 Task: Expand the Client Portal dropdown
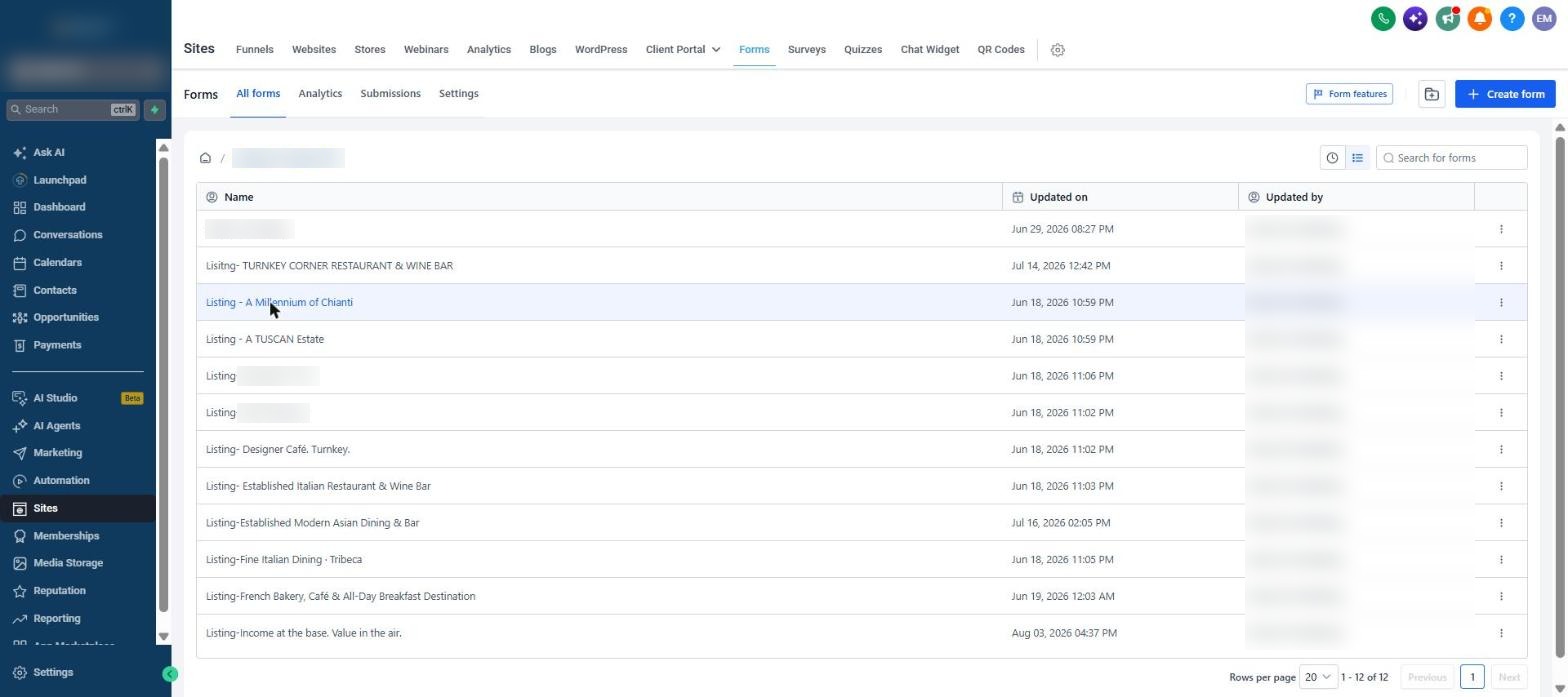[683, 50]
